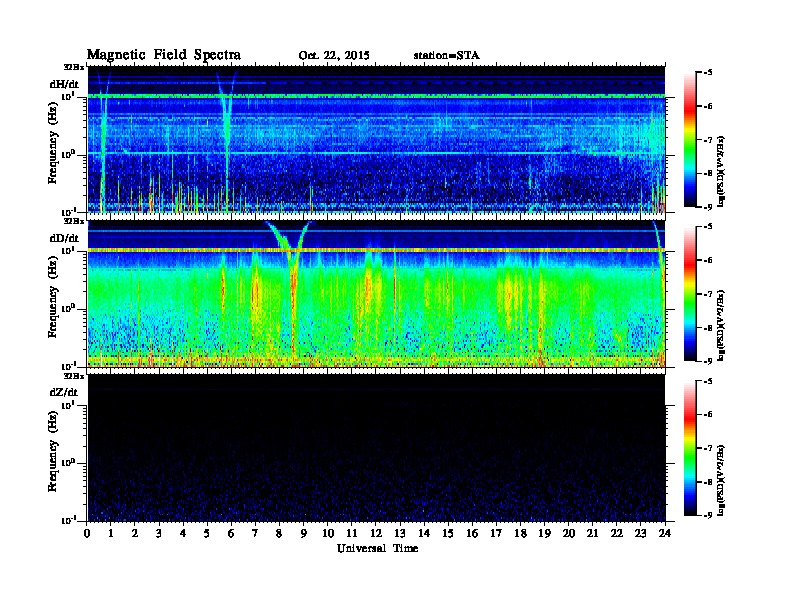Click the 'station=STA' label
792x612 pixels.
(x=447, y=55)
